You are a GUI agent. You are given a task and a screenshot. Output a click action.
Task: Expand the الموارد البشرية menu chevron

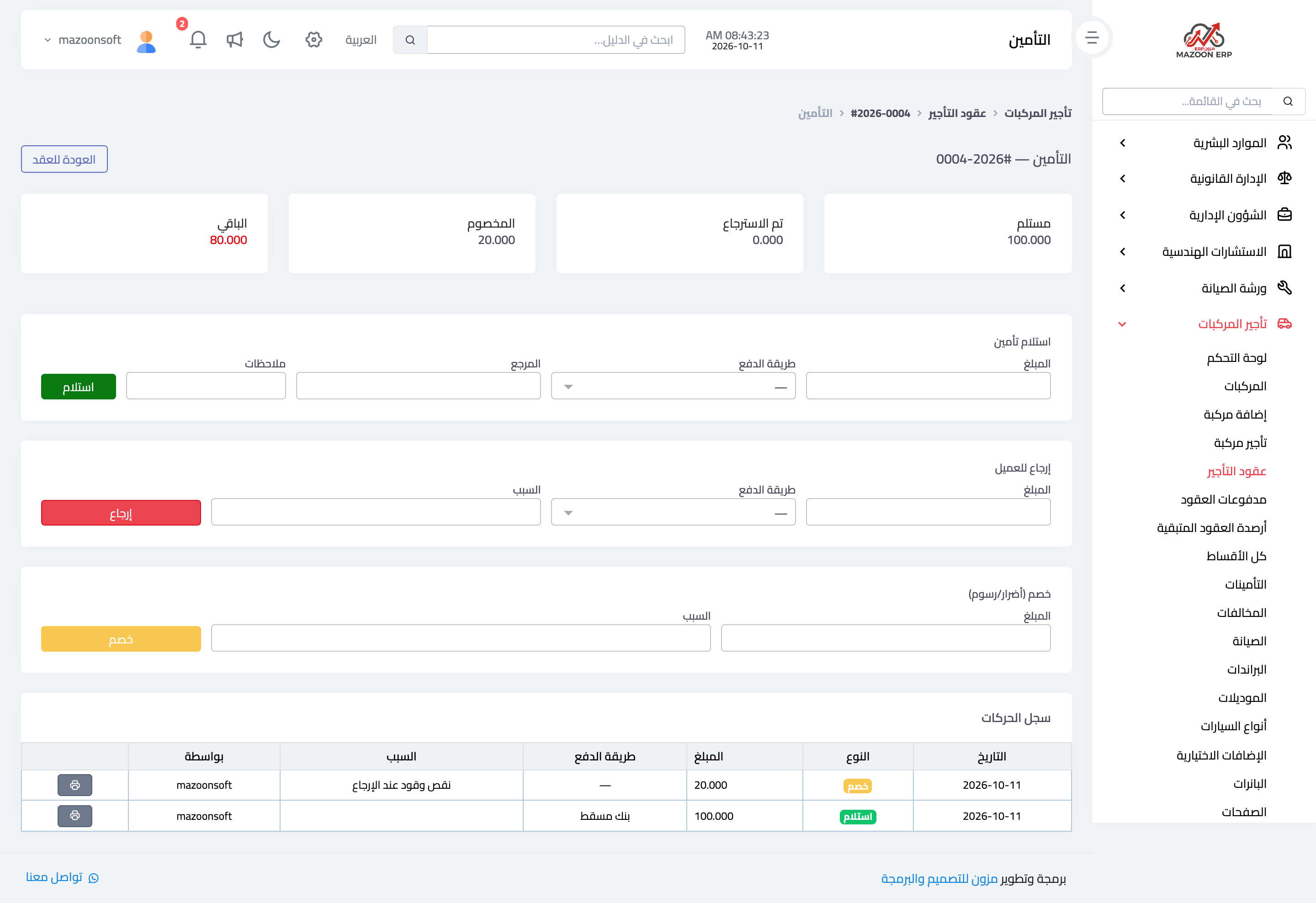coord(1122,143)
